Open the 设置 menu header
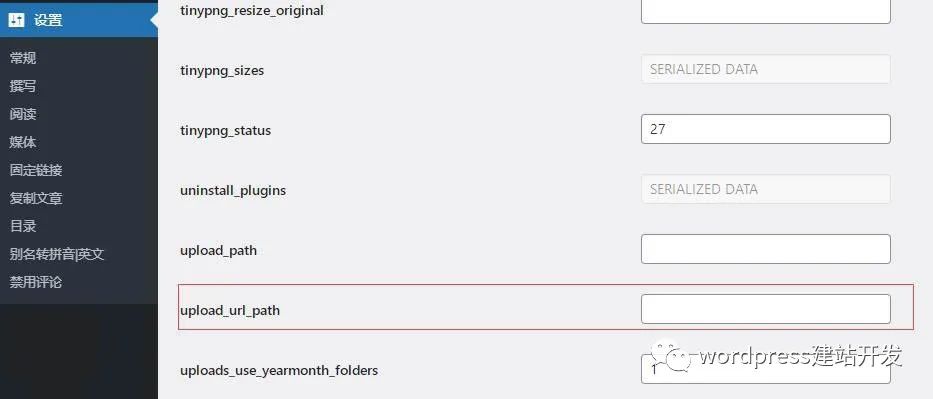The height and width of the screenshot is (399, 933). (79, 20)
